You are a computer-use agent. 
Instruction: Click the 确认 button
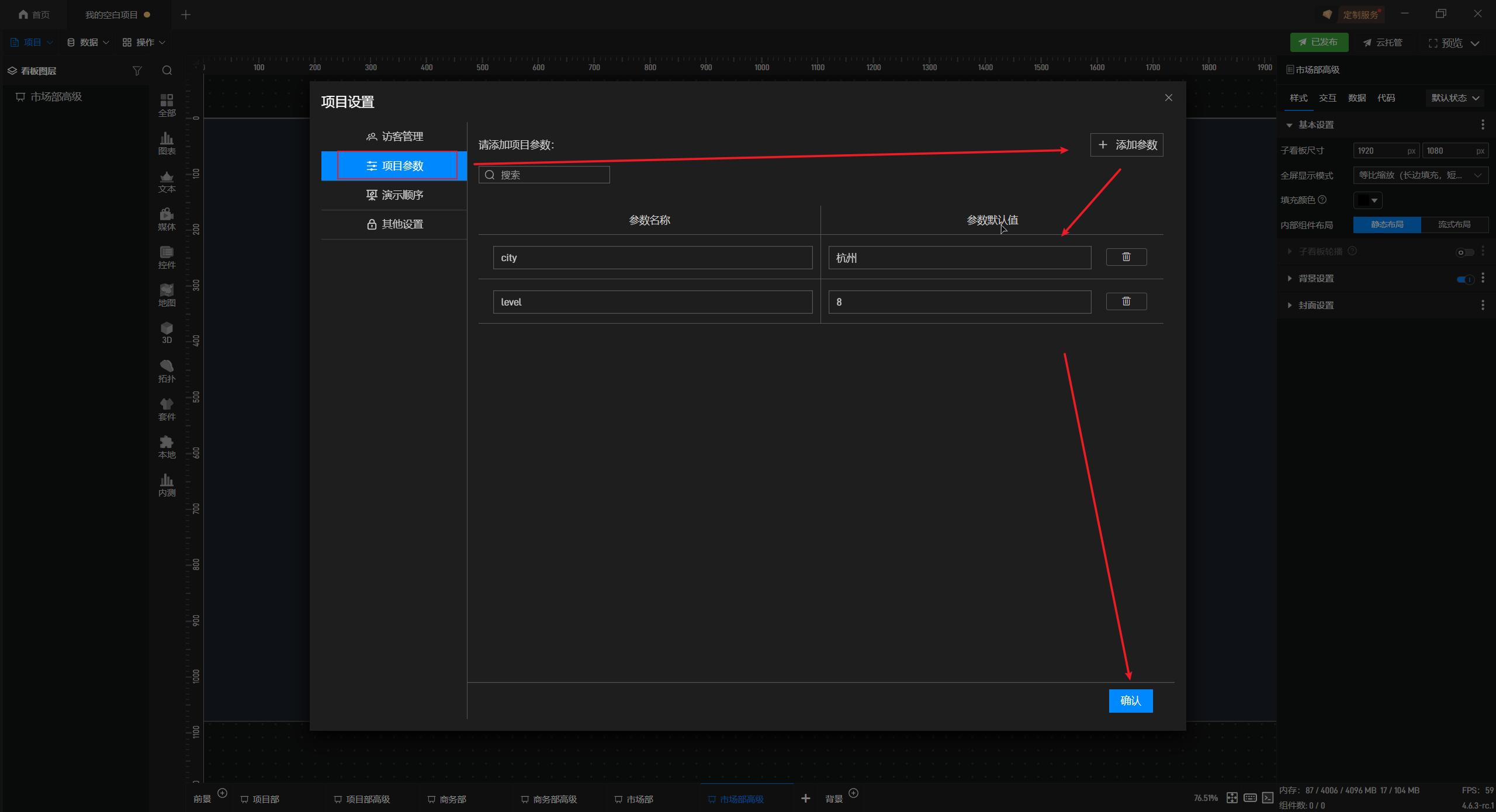click(1130, 700)
